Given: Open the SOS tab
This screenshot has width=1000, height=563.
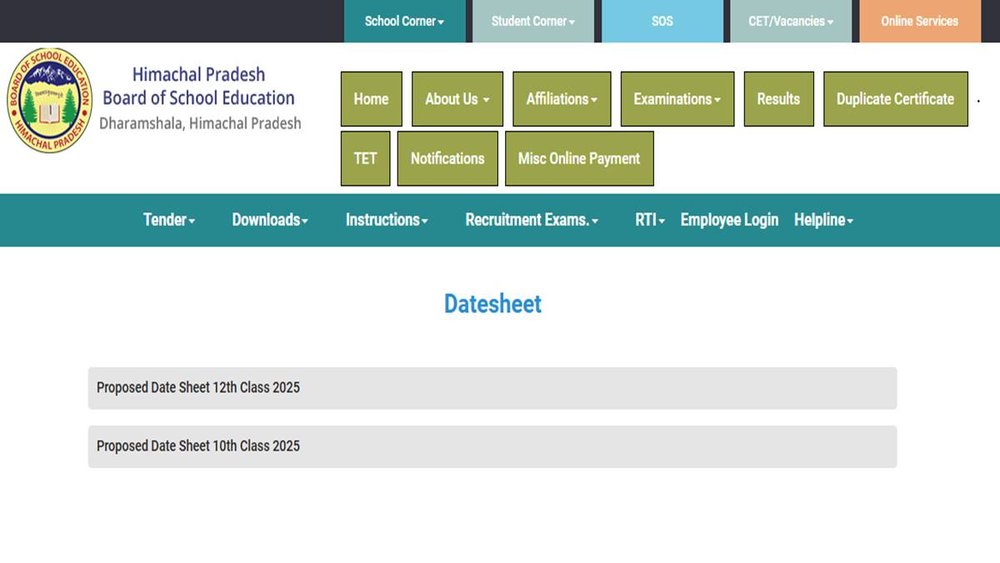Looking at the screenshot, I should (662, 21).
